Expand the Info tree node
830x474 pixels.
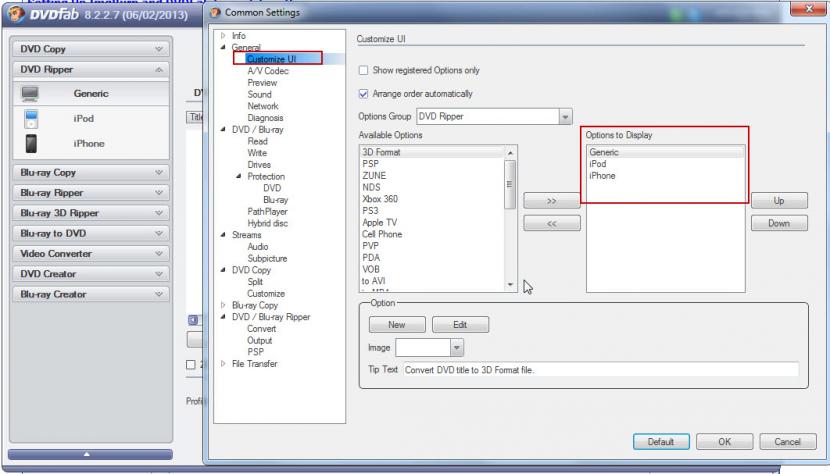tap(223, 35)
